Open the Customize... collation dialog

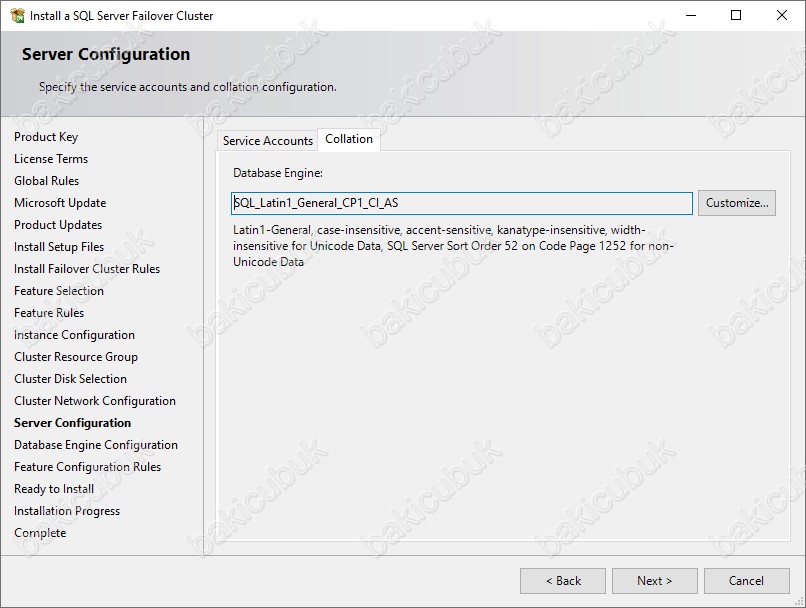click(737, 203)
